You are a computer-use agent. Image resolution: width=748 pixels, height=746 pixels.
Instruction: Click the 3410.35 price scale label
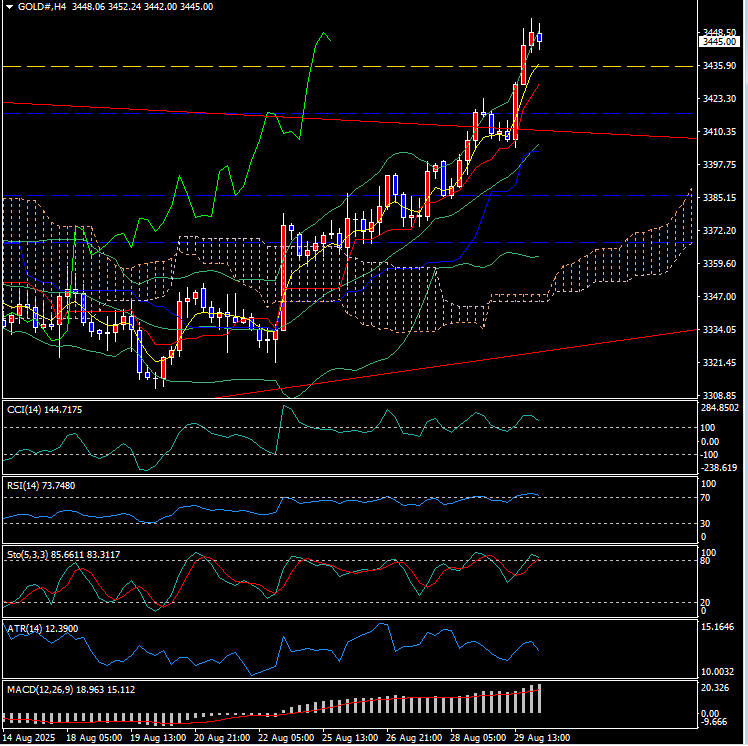(x=719, y=132)
